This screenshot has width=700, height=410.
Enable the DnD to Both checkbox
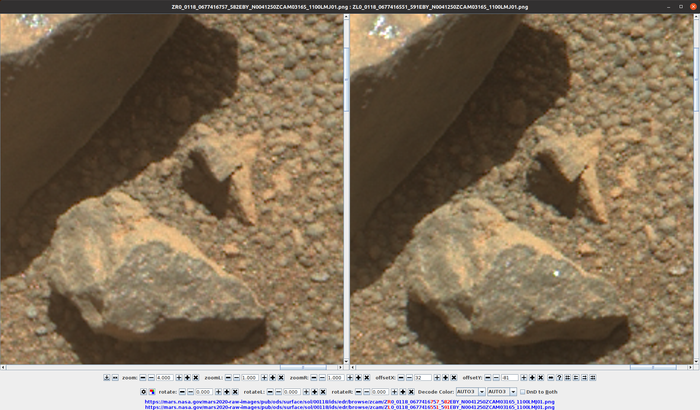521,392
